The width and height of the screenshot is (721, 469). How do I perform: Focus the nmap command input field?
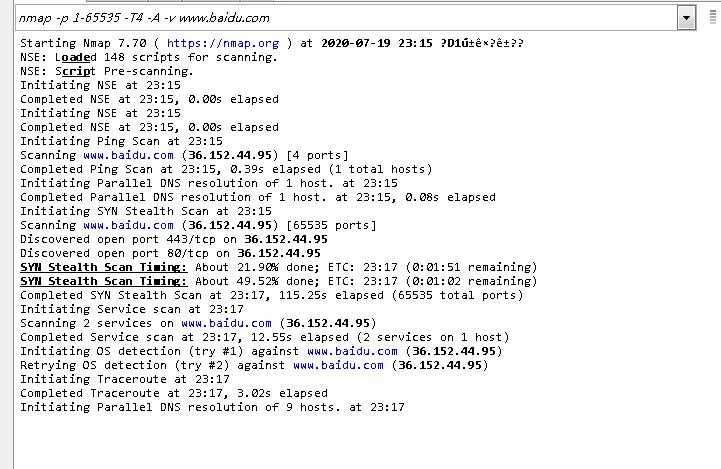point(346,18)
